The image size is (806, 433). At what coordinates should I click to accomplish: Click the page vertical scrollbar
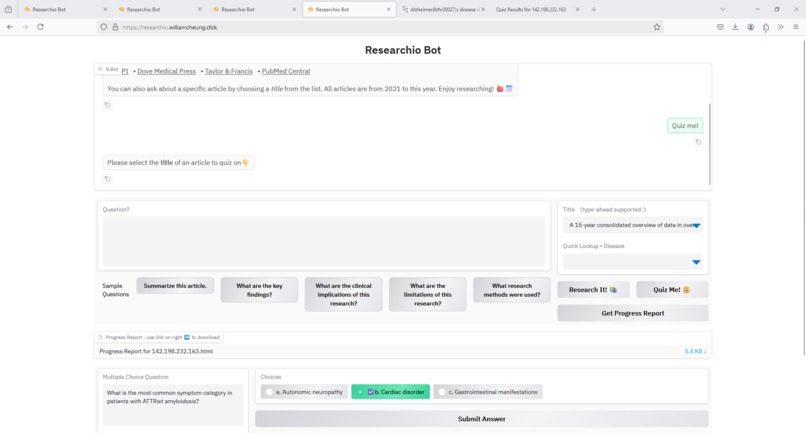coord(803,198)
